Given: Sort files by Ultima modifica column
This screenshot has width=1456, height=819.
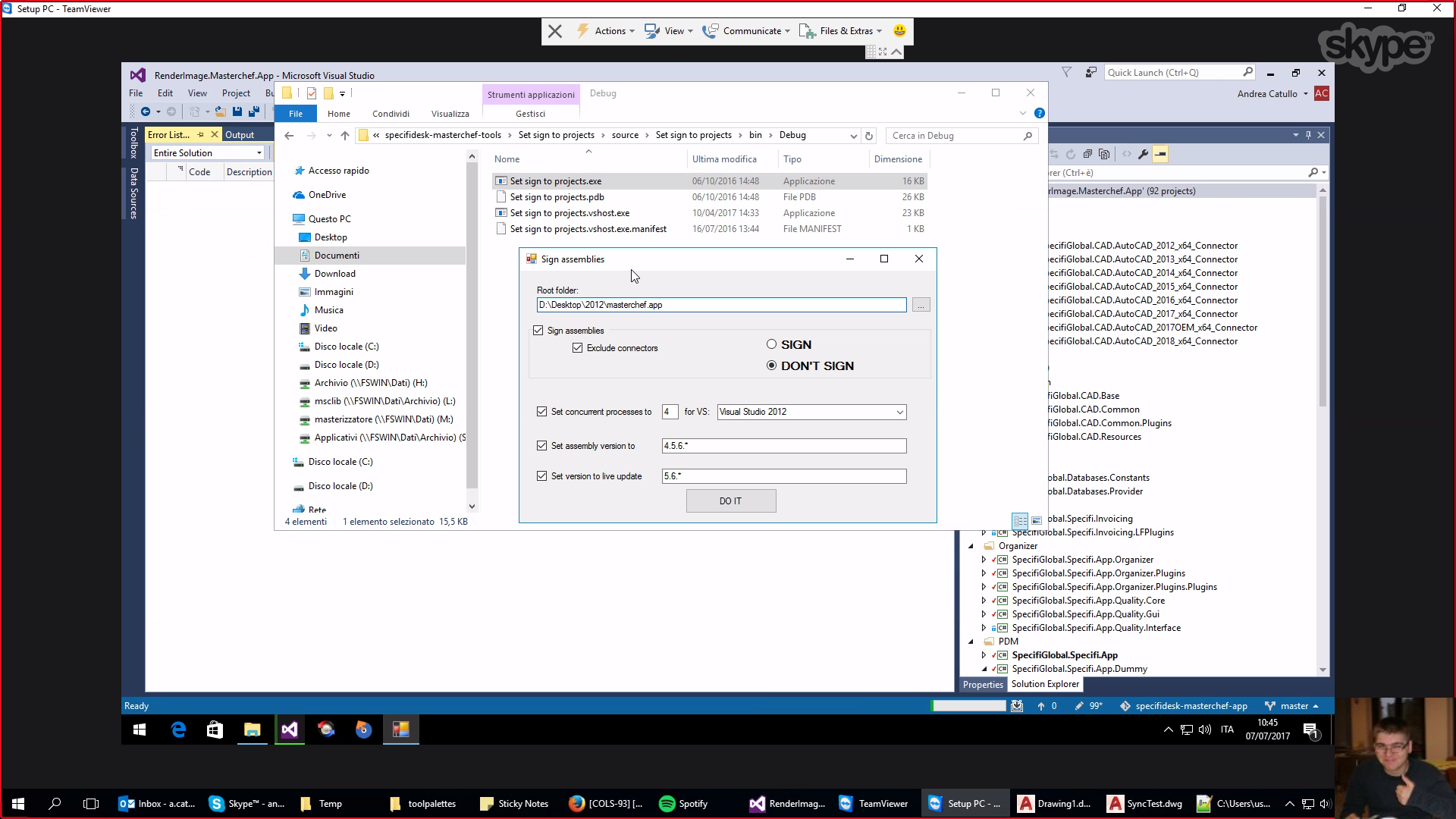Looking at the screenshot, I should click(x=724, y=159).
